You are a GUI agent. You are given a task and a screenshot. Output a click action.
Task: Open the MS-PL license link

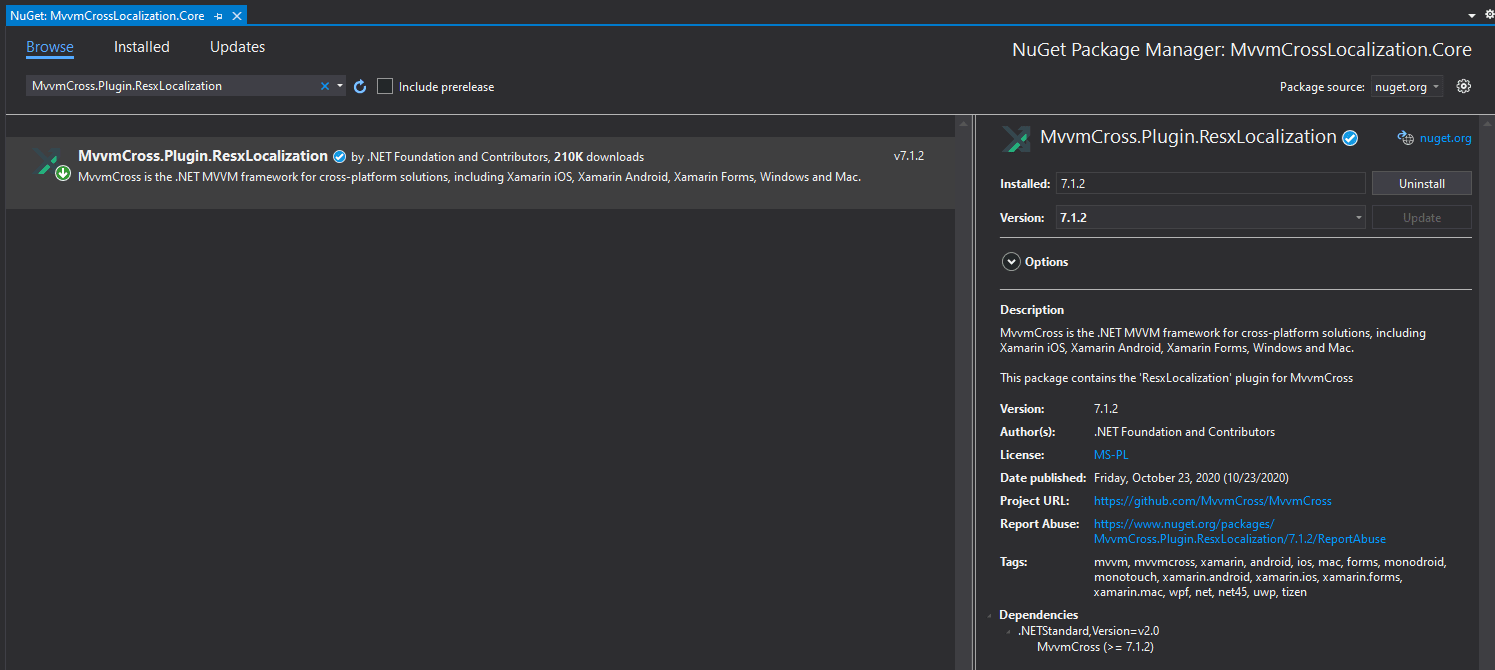(x=1110, y=454)
